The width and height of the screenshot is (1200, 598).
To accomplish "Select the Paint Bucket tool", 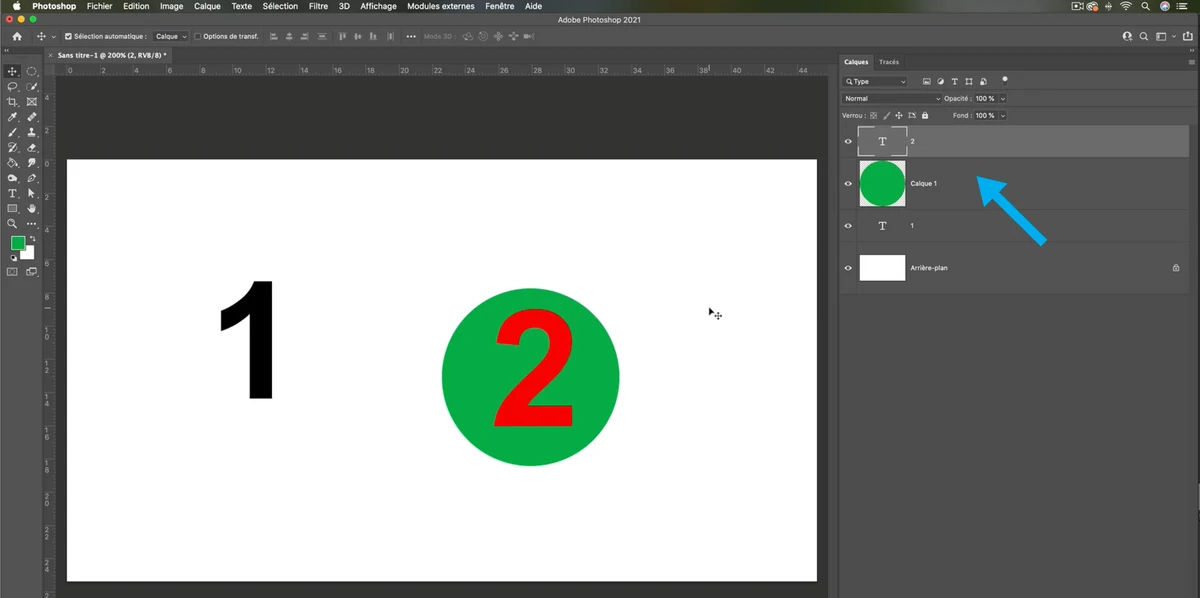I will (13, 162).
